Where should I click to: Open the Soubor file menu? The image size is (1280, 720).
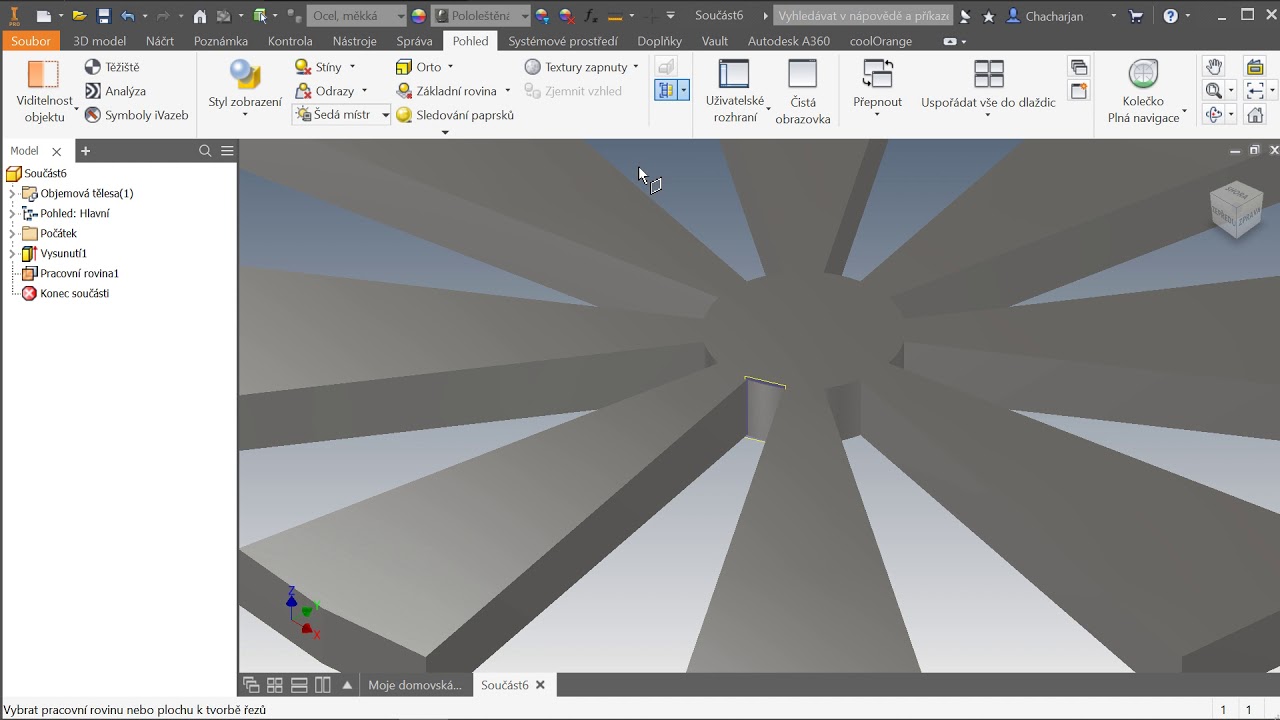[31, 41]
